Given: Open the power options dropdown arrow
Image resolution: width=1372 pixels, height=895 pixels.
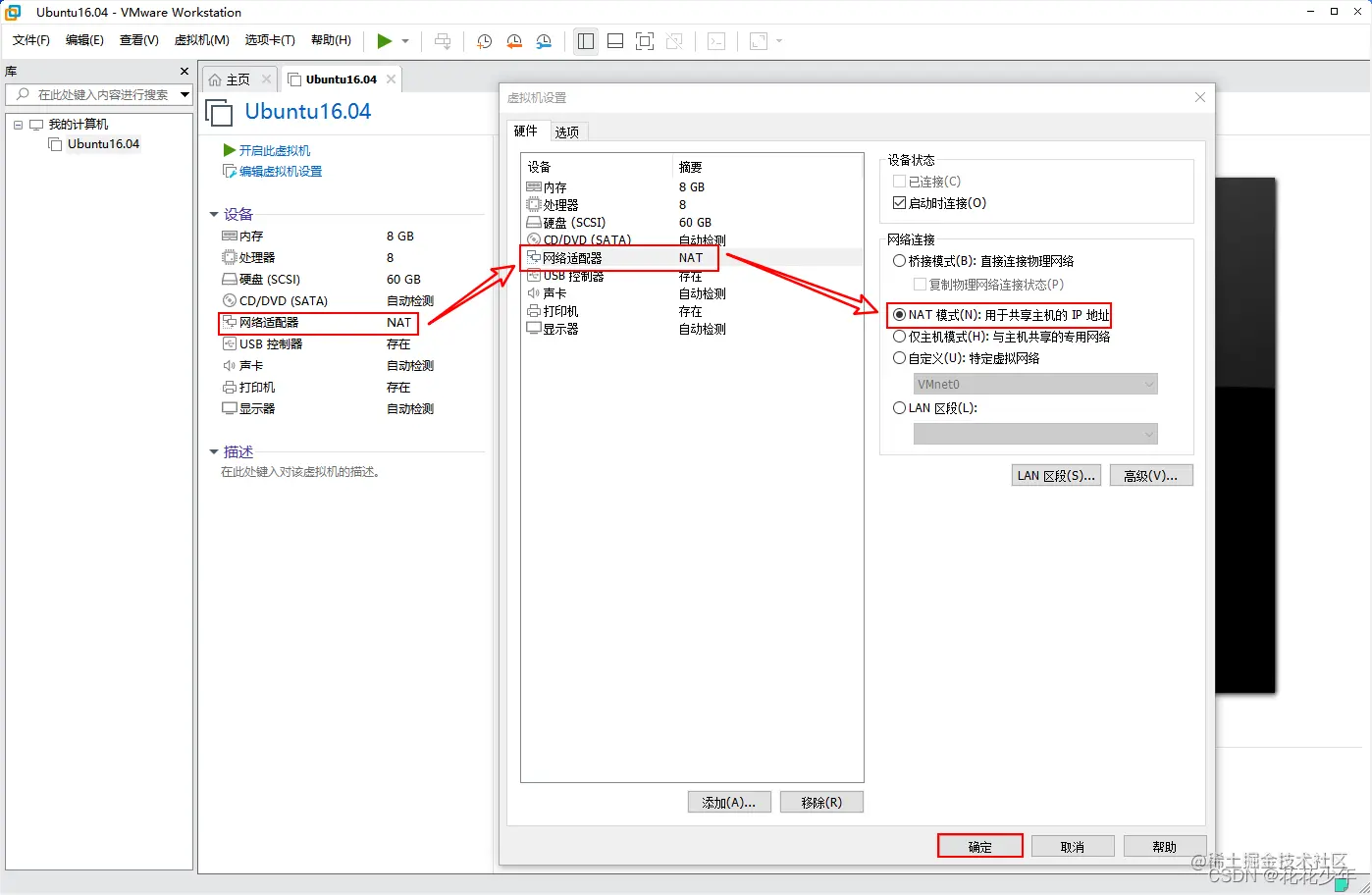Looking at the screenshot, I should (405, 41).
